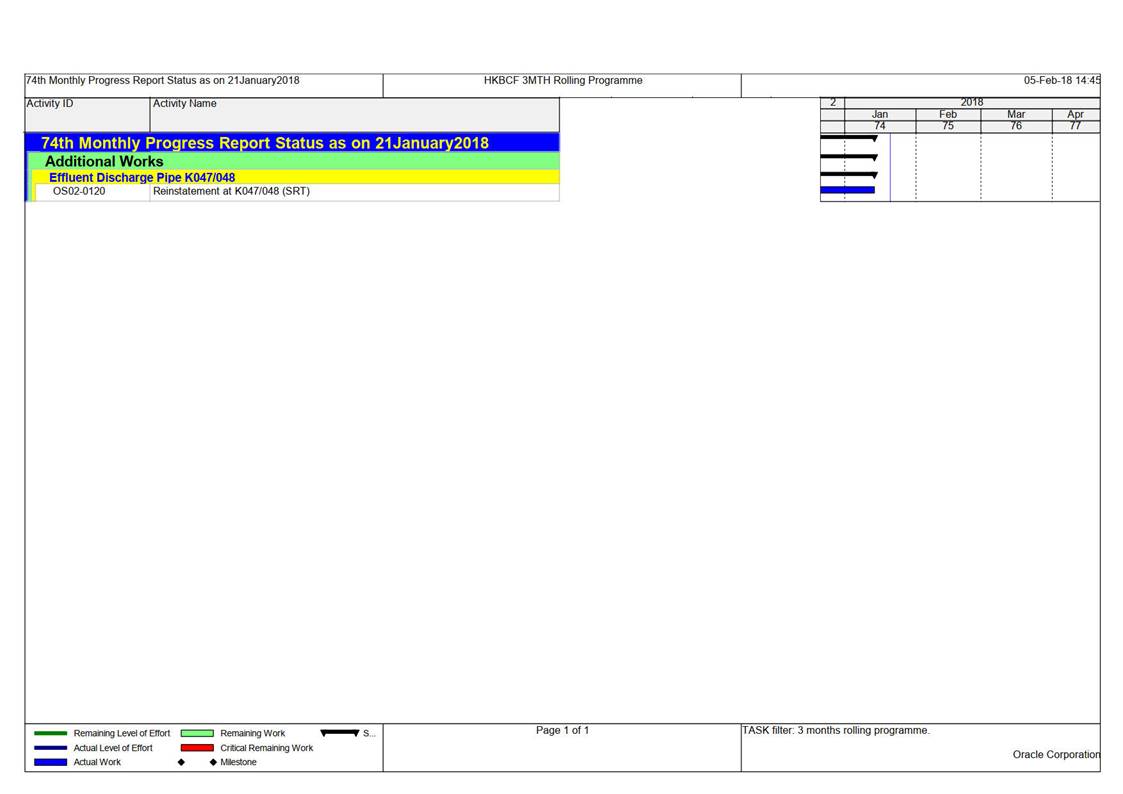Click the HKBCF 3MTH Rolling Programme title
Screen dimensions: 1123x794
(x=563, y=80)
